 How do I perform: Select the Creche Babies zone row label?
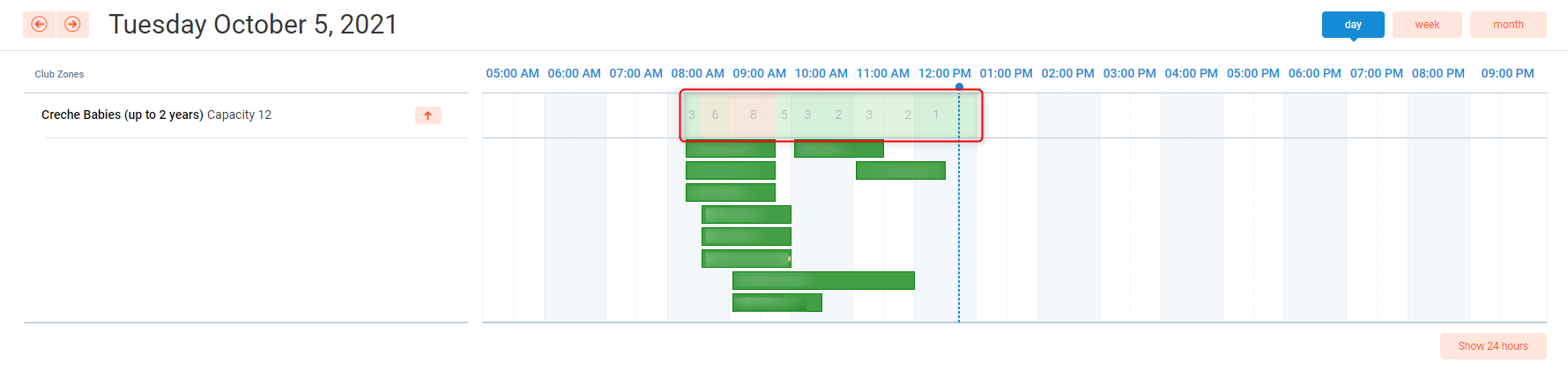[x=122, y=115]
